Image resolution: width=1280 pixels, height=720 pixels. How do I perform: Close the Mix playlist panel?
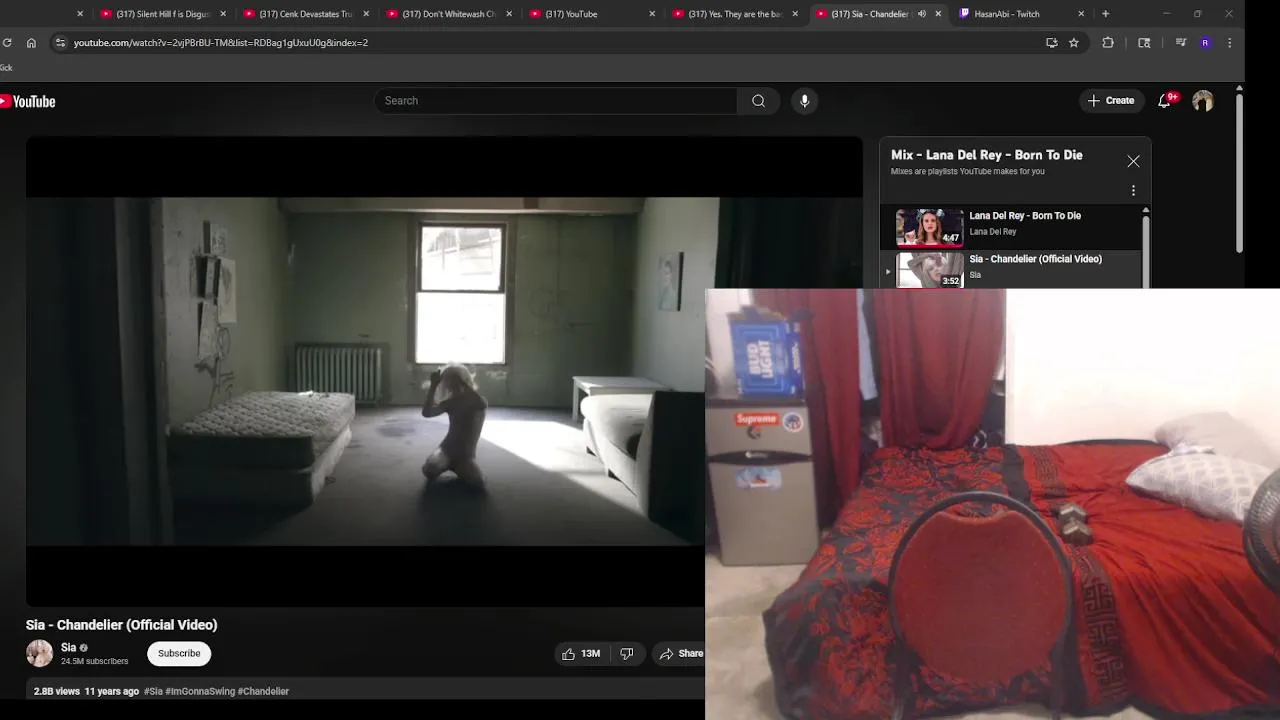1133,161
